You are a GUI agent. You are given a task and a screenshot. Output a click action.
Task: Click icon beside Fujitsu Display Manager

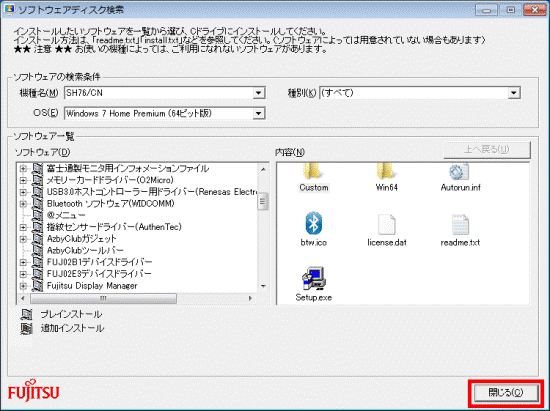(x=37, y=286)
